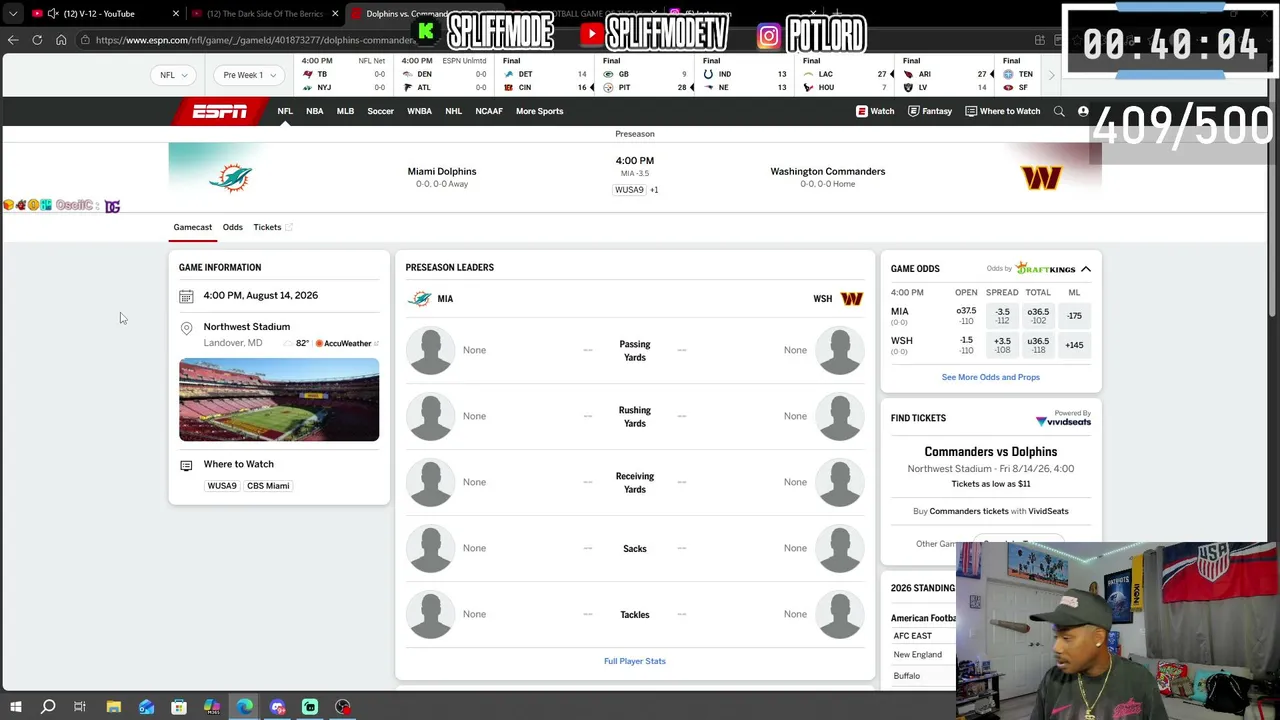Open the ESPN user profile icon
Viewport: 1280px width, 720px height.
click(1083, 111)
